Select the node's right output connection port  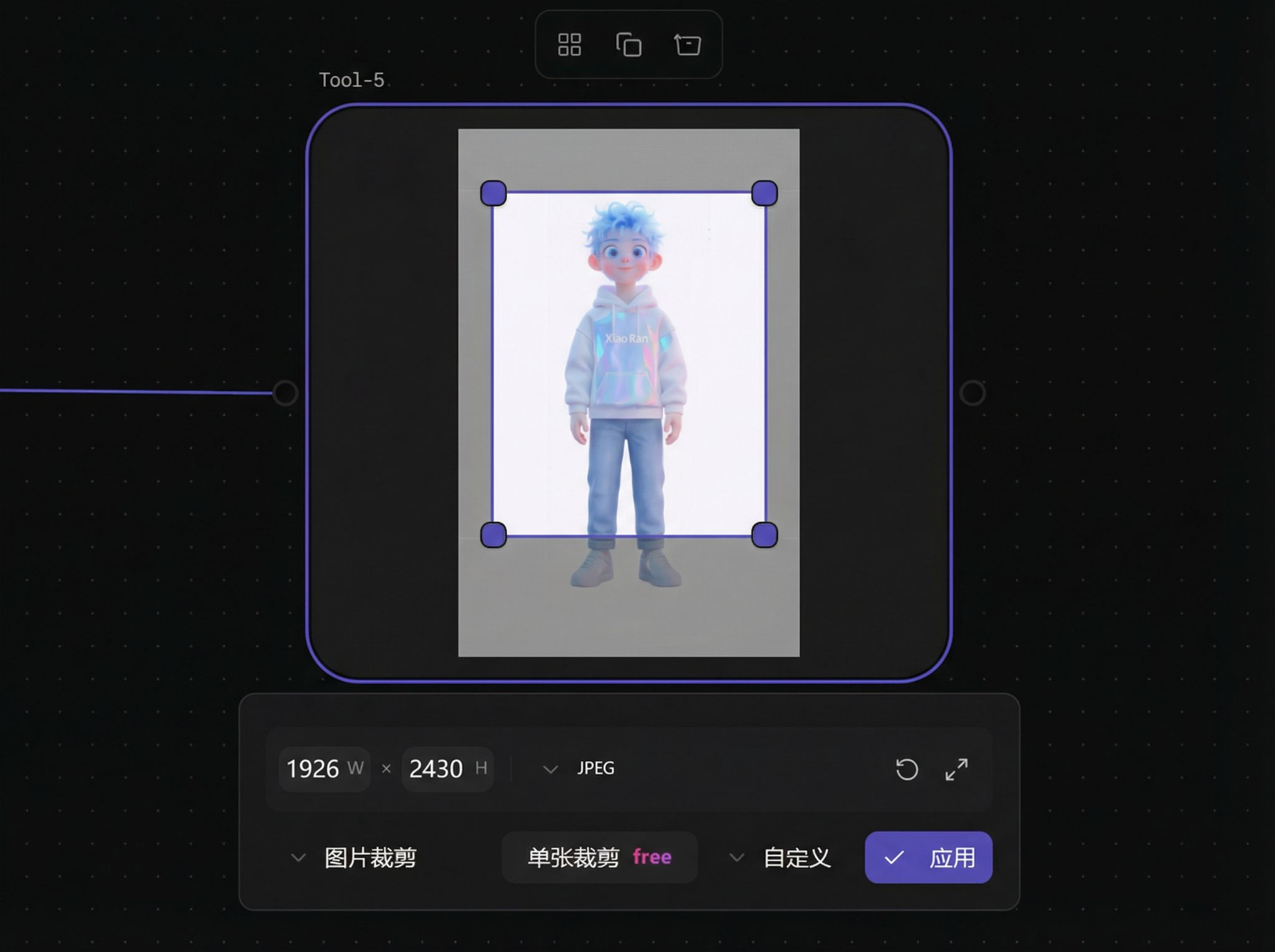[x=973, y=394]
